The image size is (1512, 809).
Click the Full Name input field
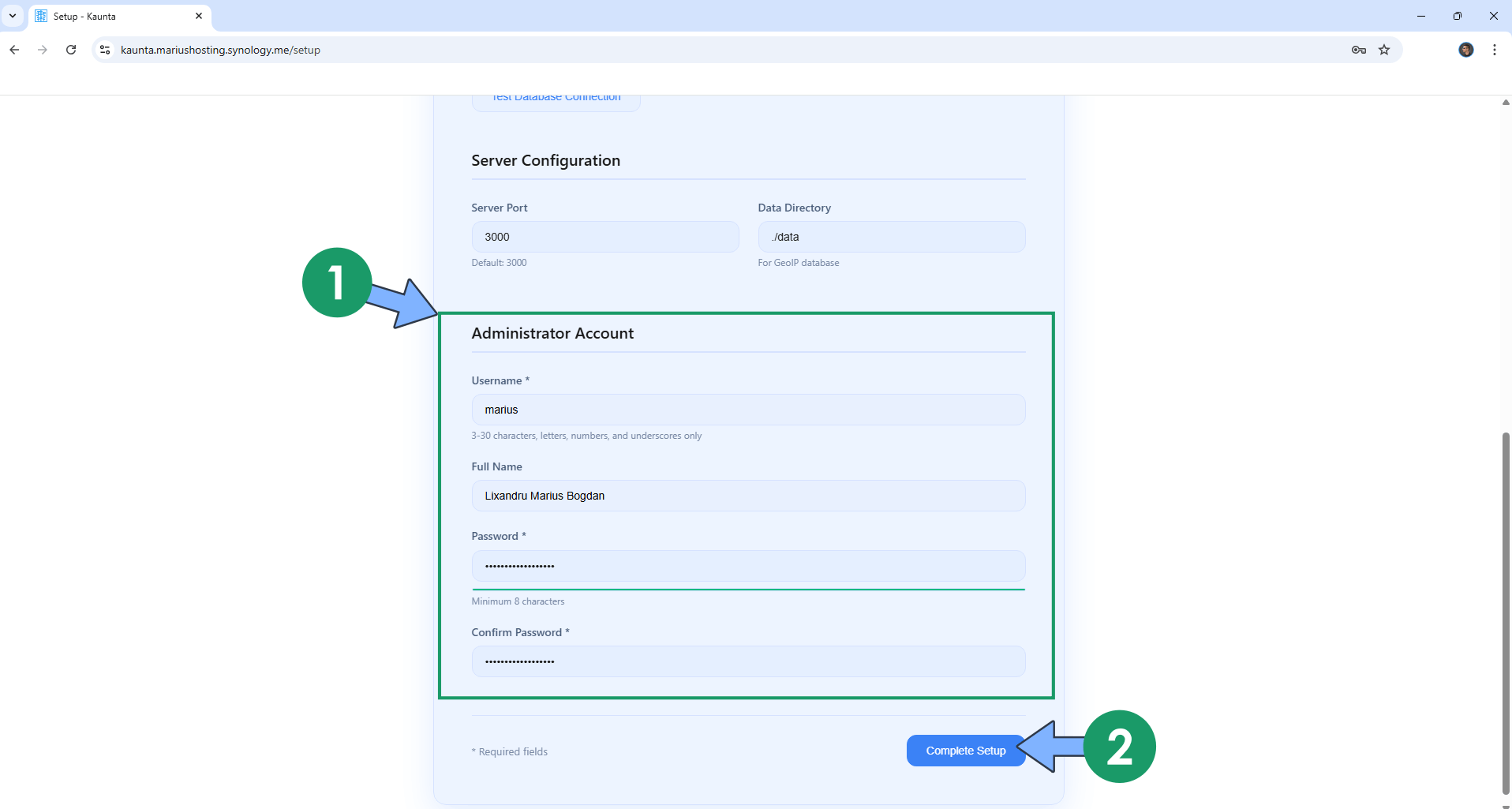click(x=747, y=496)
